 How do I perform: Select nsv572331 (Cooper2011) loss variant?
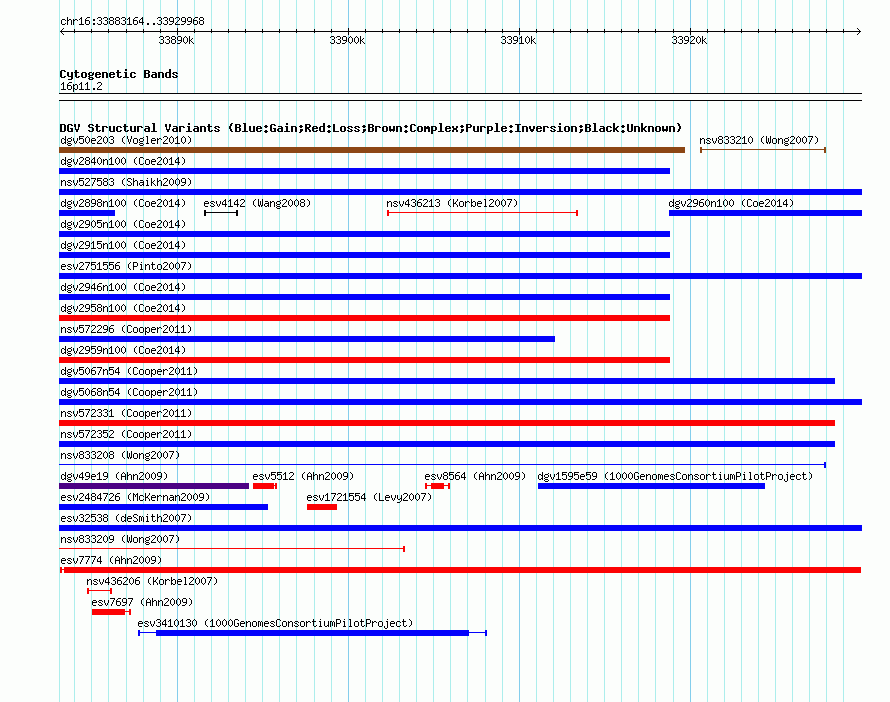coord(447,423)
